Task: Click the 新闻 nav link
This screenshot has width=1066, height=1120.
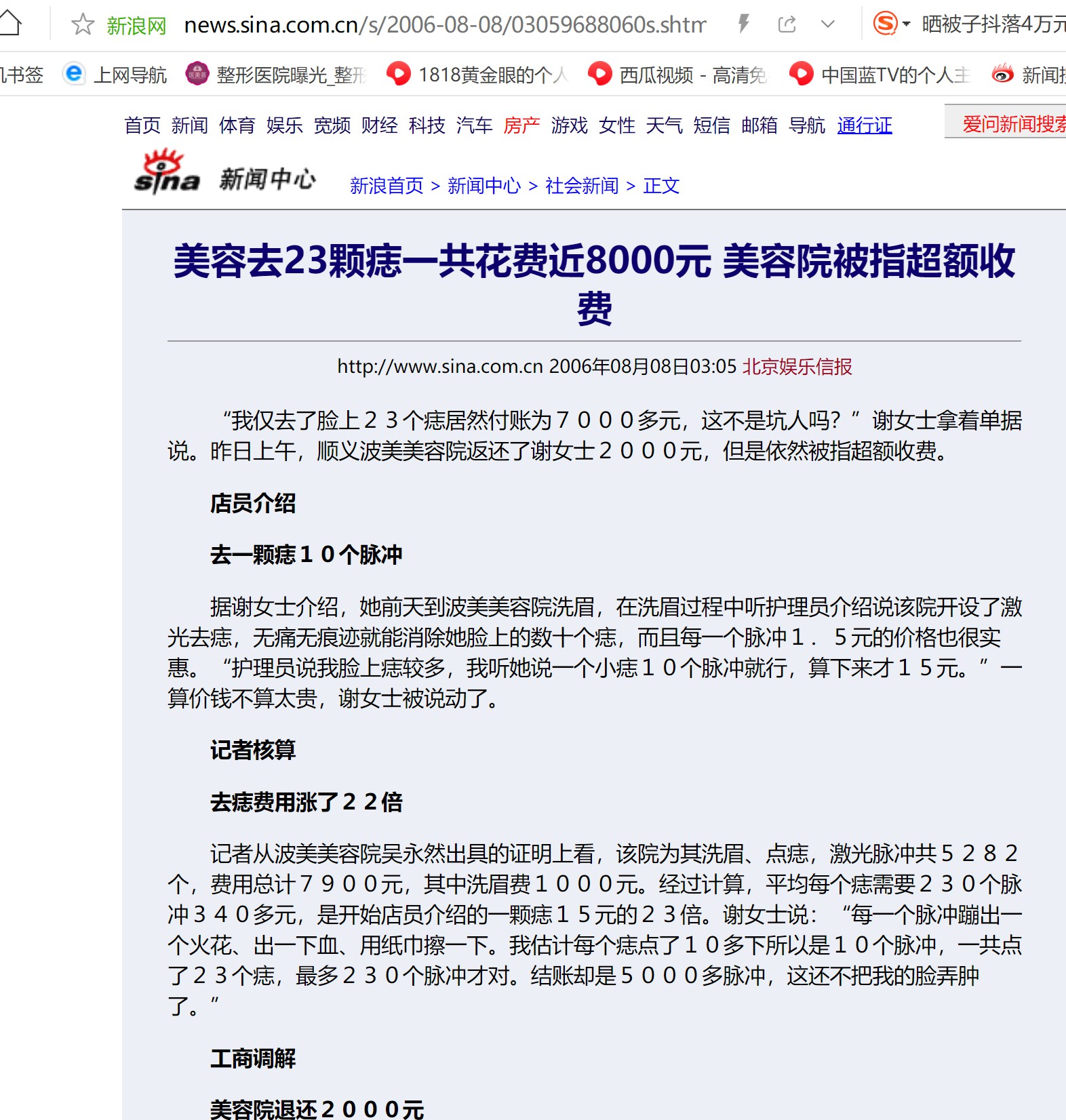Action: coord(190,125)
